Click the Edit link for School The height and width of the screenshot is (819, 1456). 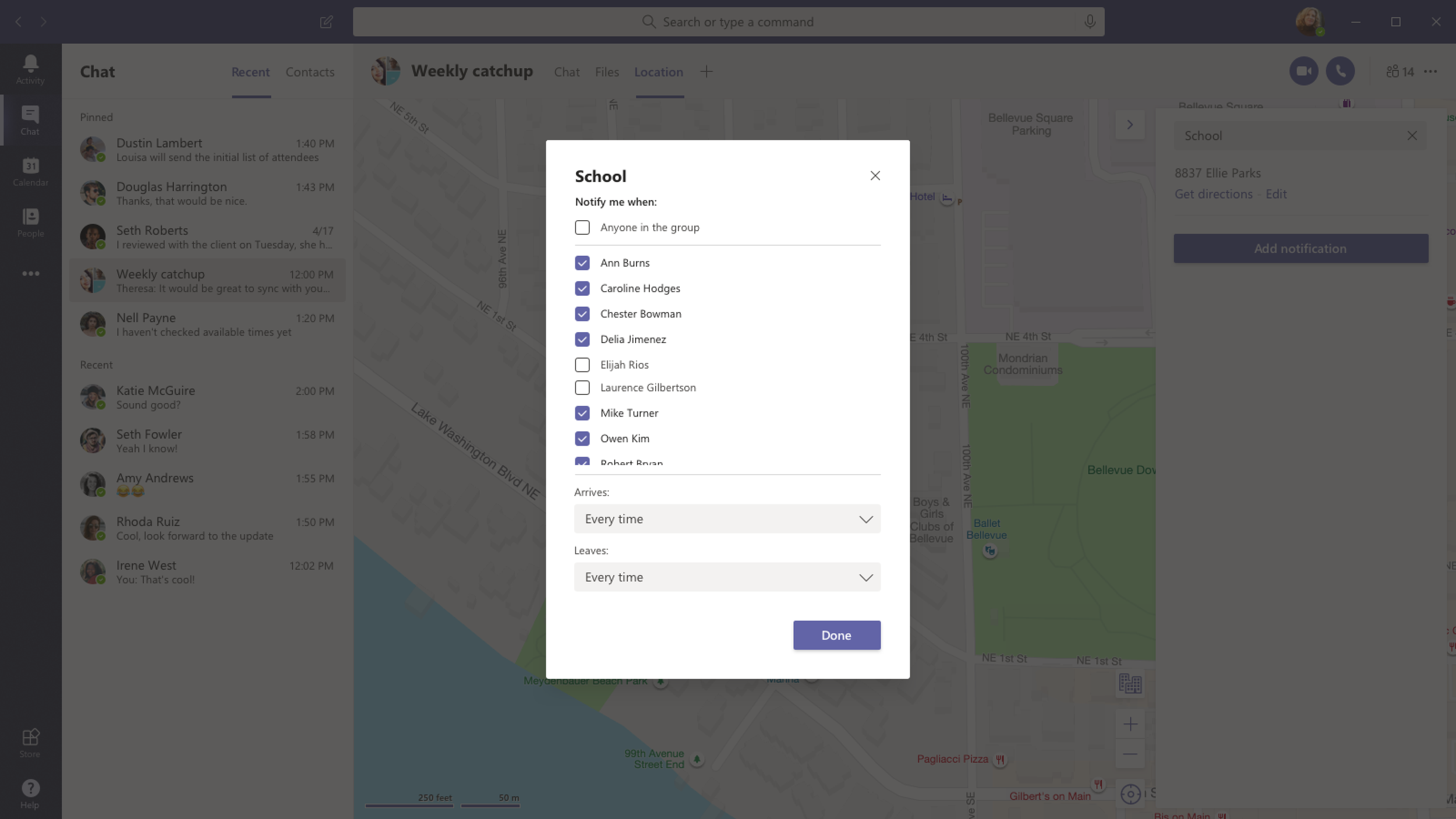[x=1276, y=194]
